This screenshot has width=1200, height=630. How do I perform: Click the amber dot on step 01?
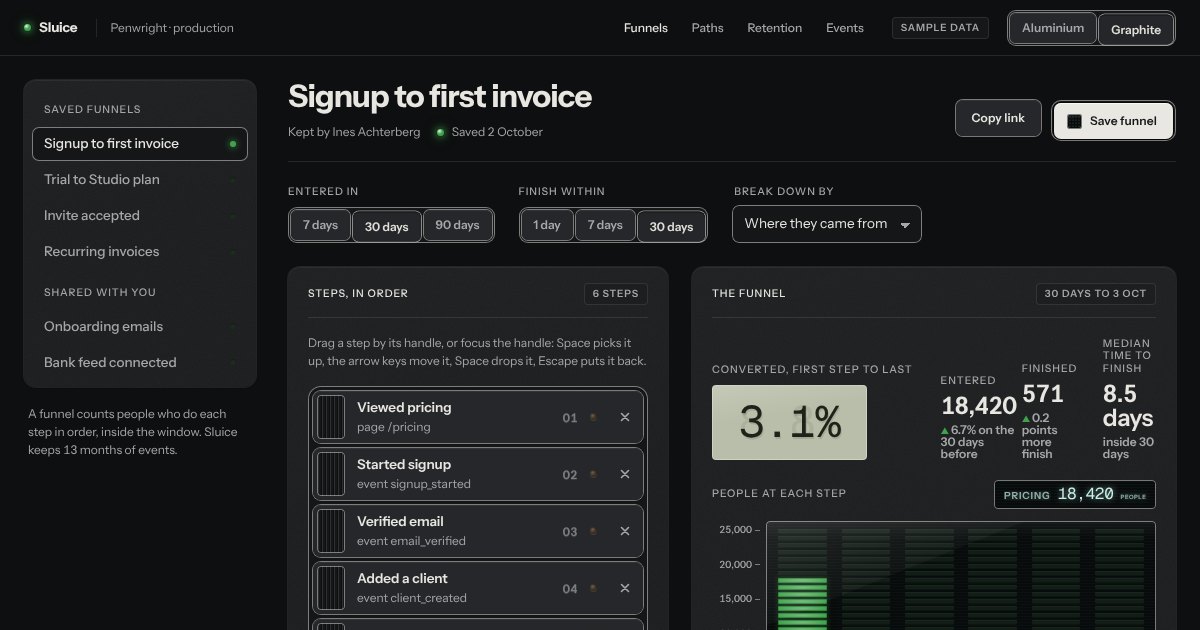(593, 417)
